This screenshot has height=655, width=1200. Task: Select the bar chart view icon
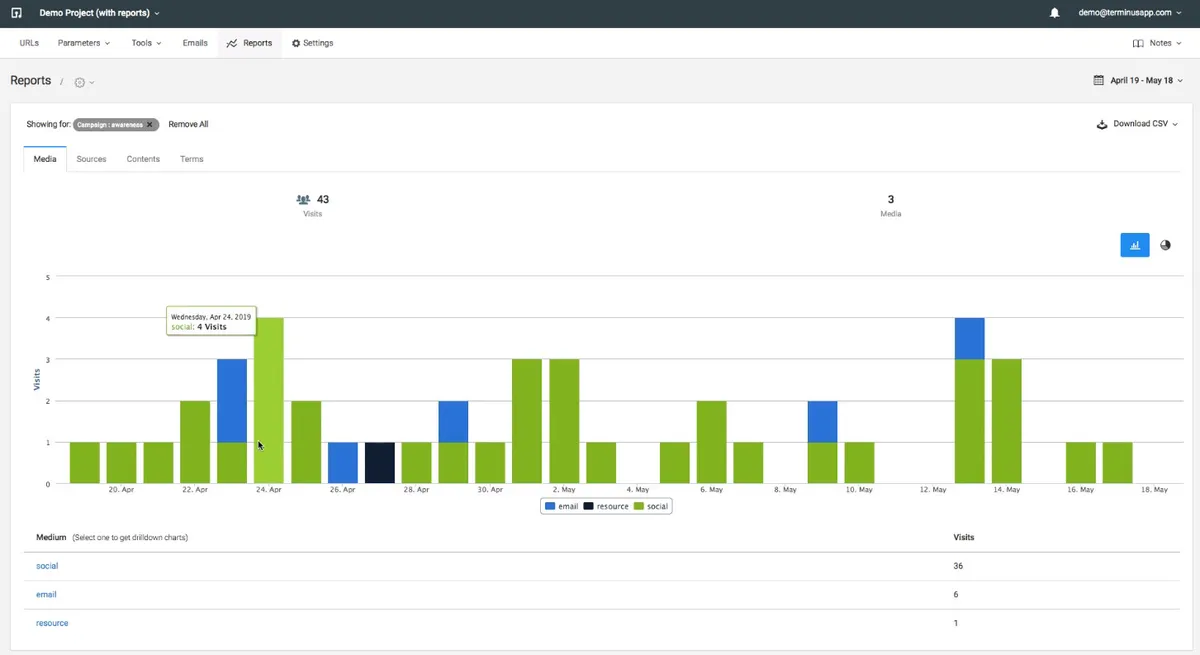[x=1134, y=244]
